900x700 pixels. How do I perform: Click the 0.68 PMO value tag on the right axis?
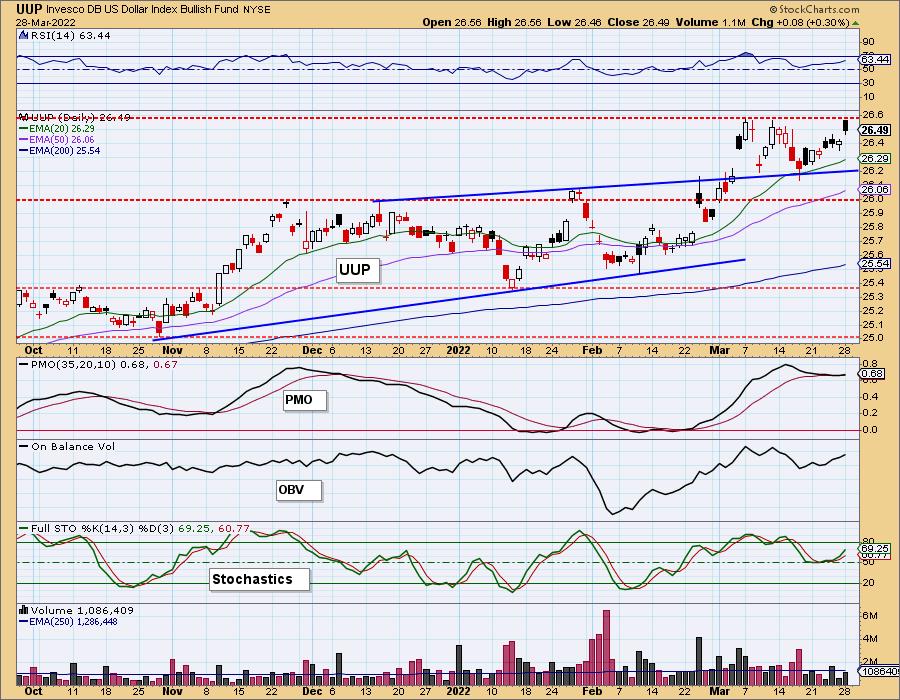[872, 374]
